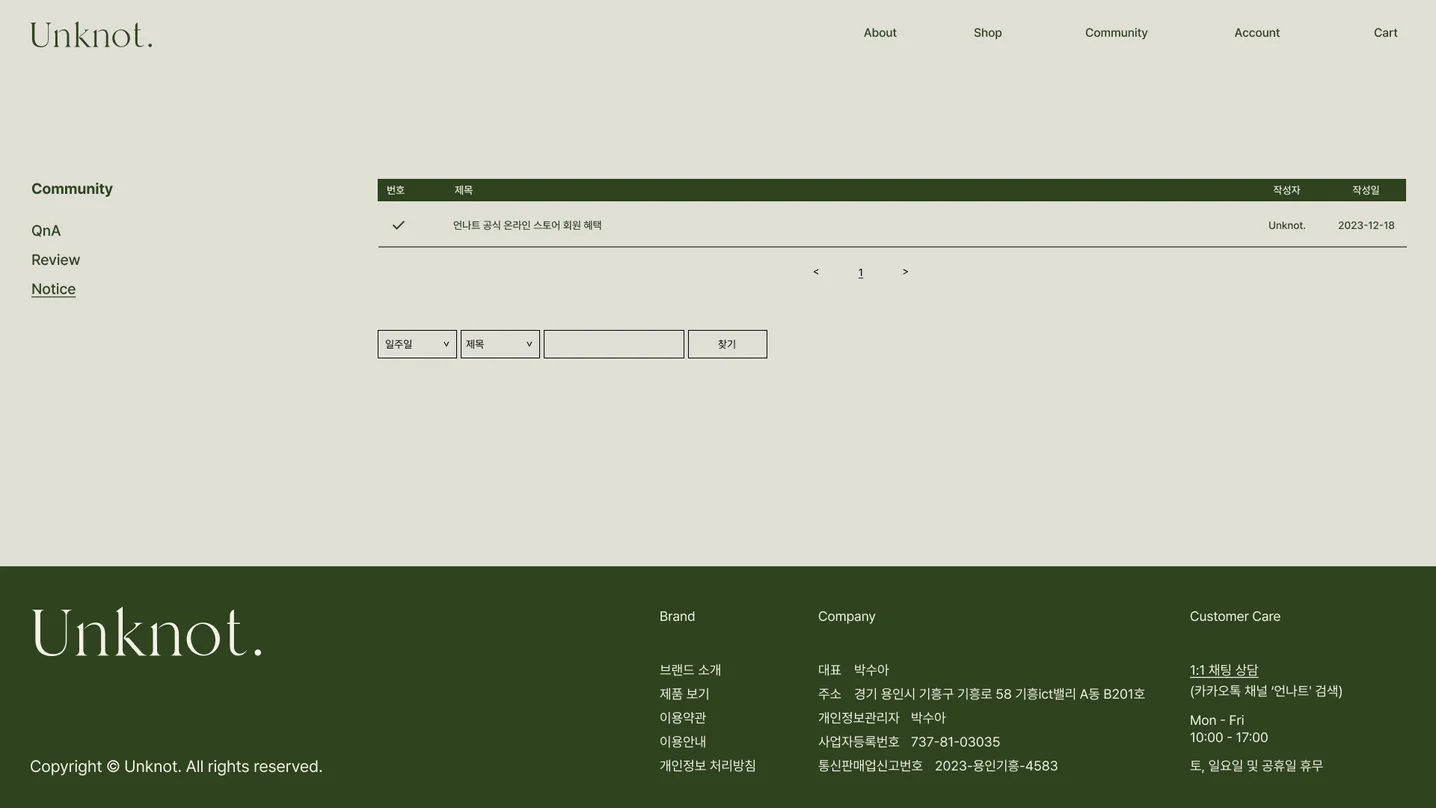
Task: Click the 작성자 column header
Action: 1287,190
